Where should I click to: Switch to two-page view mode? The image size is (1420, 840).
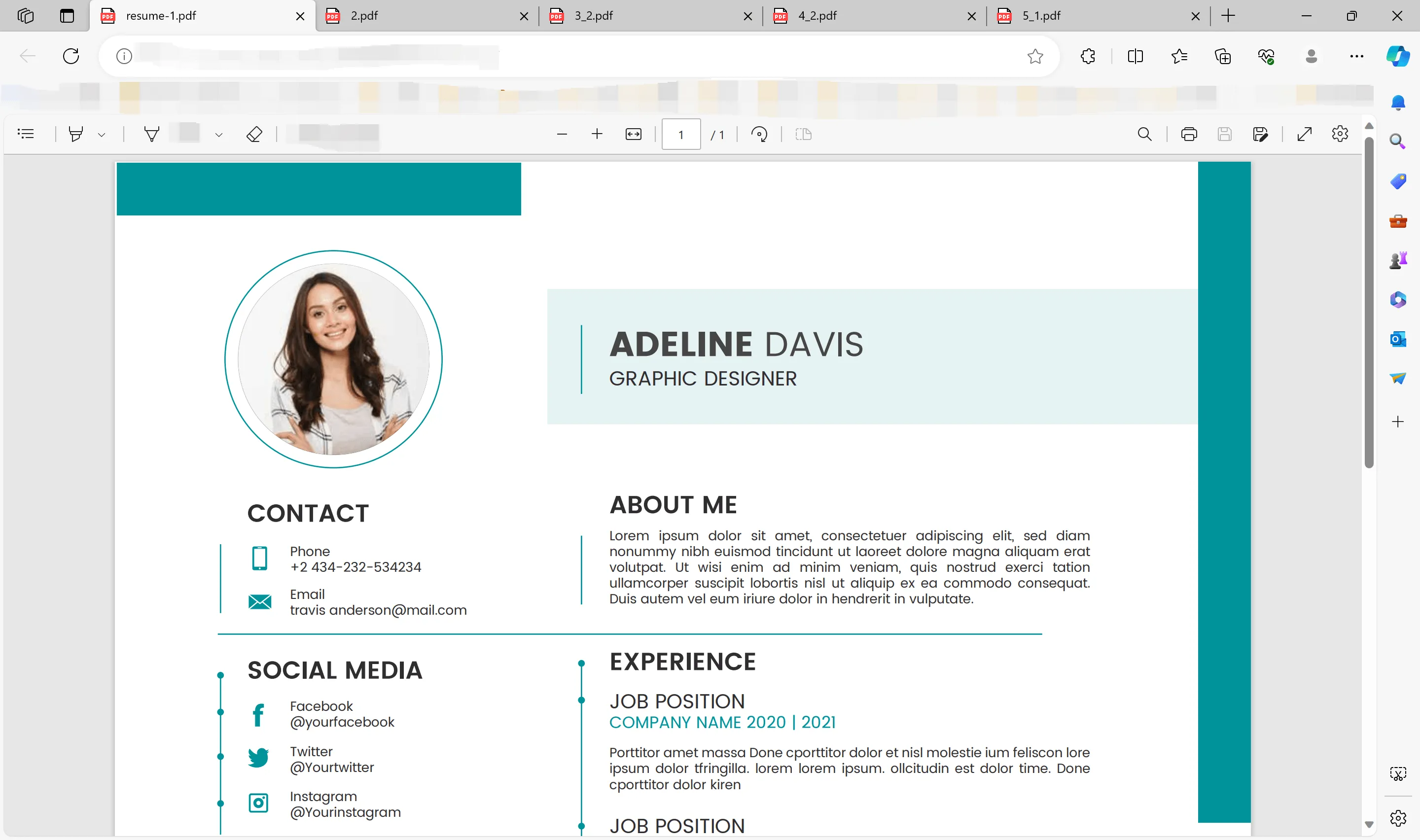coord(803,134)
